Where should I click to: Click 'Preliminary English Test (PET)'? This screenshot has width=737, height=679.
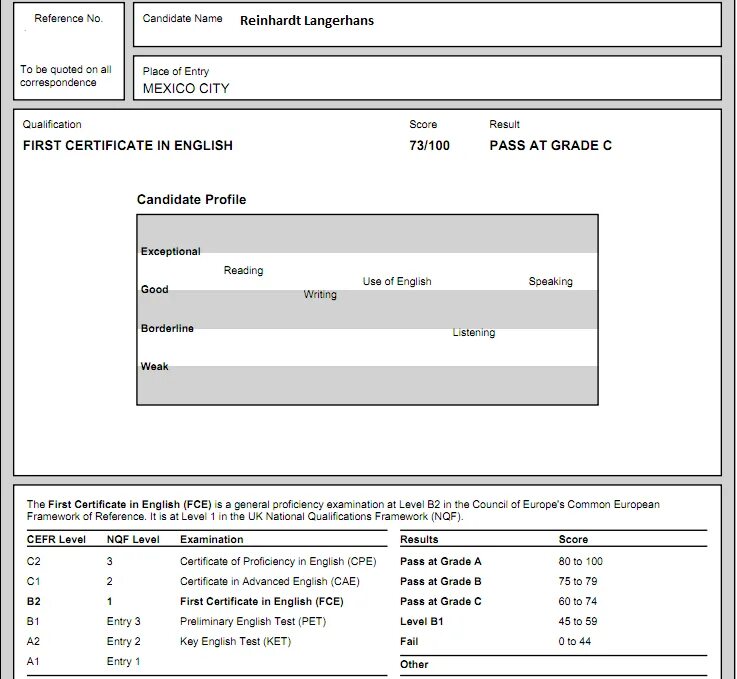pyautogui.click(x=253, y=621)
